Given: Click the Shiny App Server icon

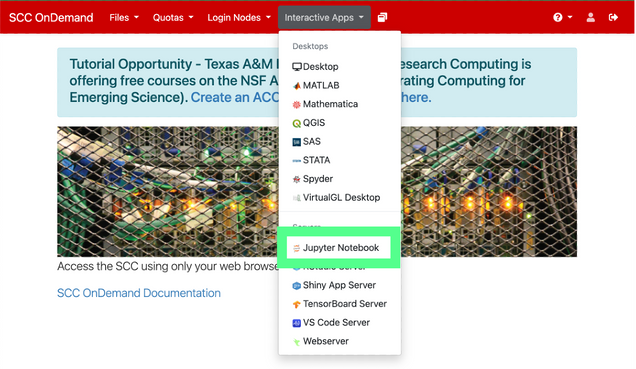Looking at the screenshot, I should coord(297,286).
